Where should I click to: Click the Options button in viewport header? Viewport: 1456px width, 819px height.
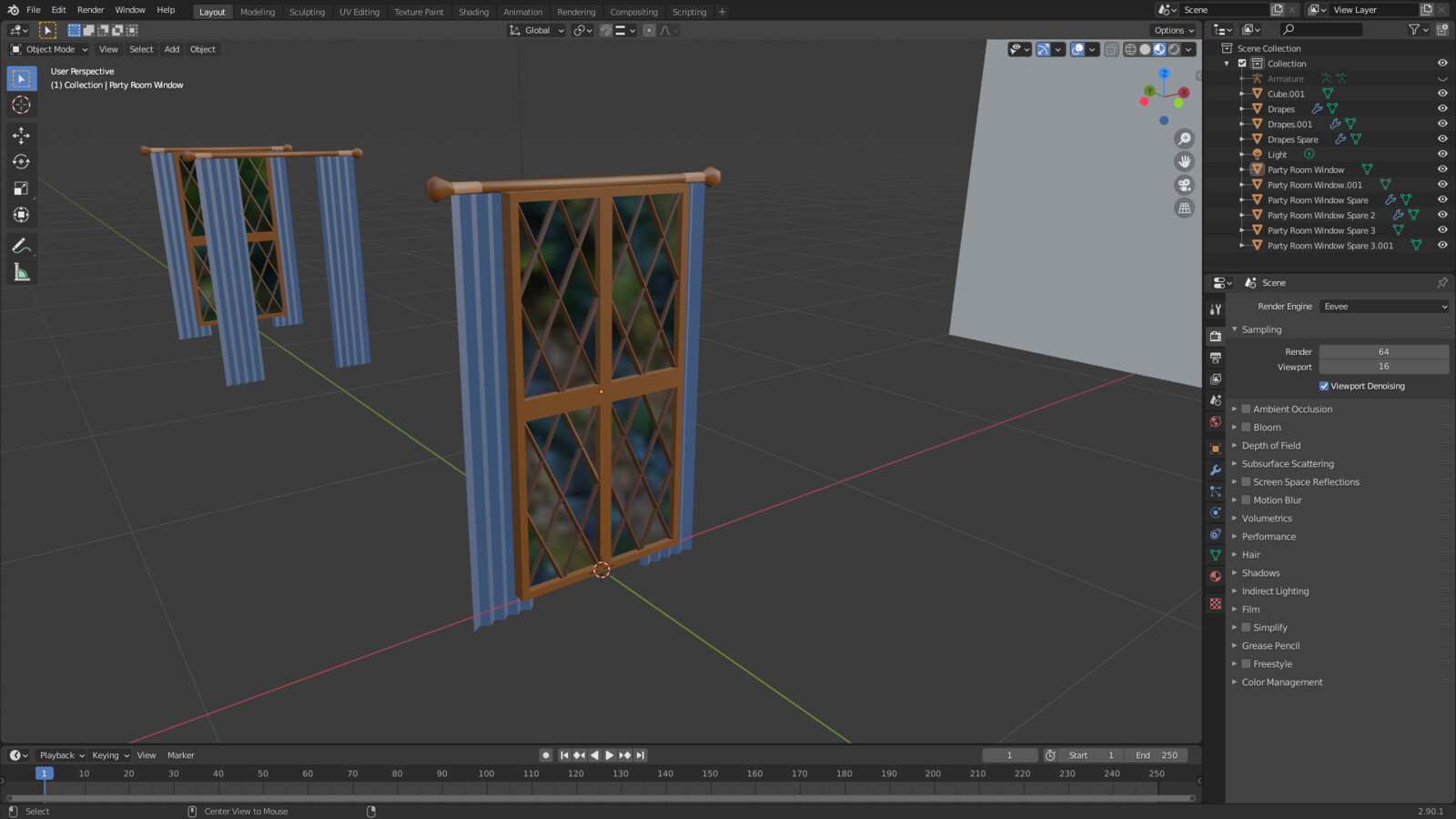[1174, 30]
